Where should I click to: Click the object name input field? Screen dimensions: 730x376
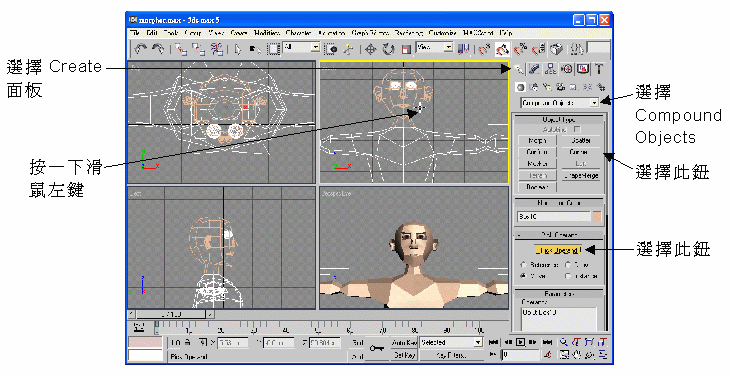coord(554,217)
